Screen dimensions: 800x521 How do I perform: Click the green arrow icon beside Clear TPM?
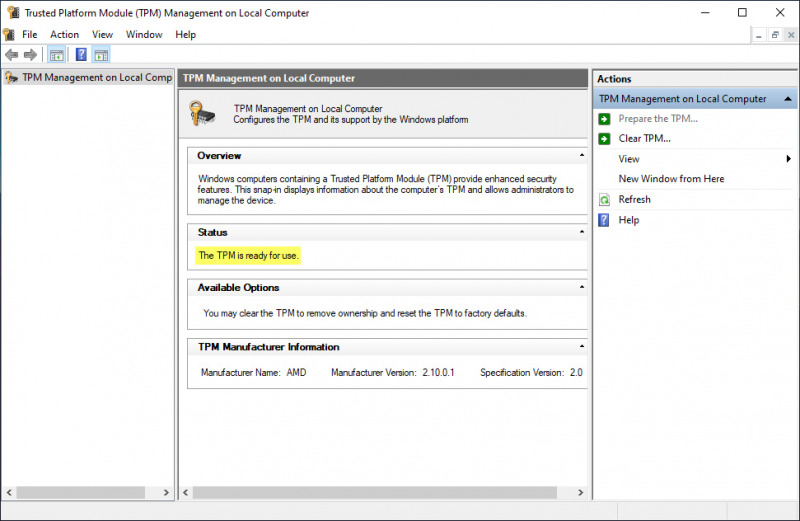click(x=604, y=139)
